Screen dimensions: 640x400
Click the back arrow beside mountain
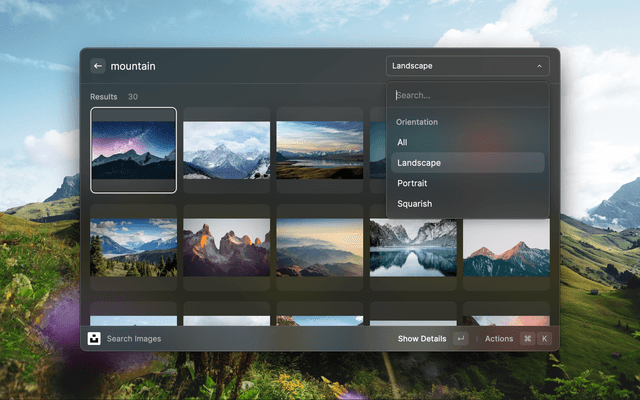click(x=98, y=66)
